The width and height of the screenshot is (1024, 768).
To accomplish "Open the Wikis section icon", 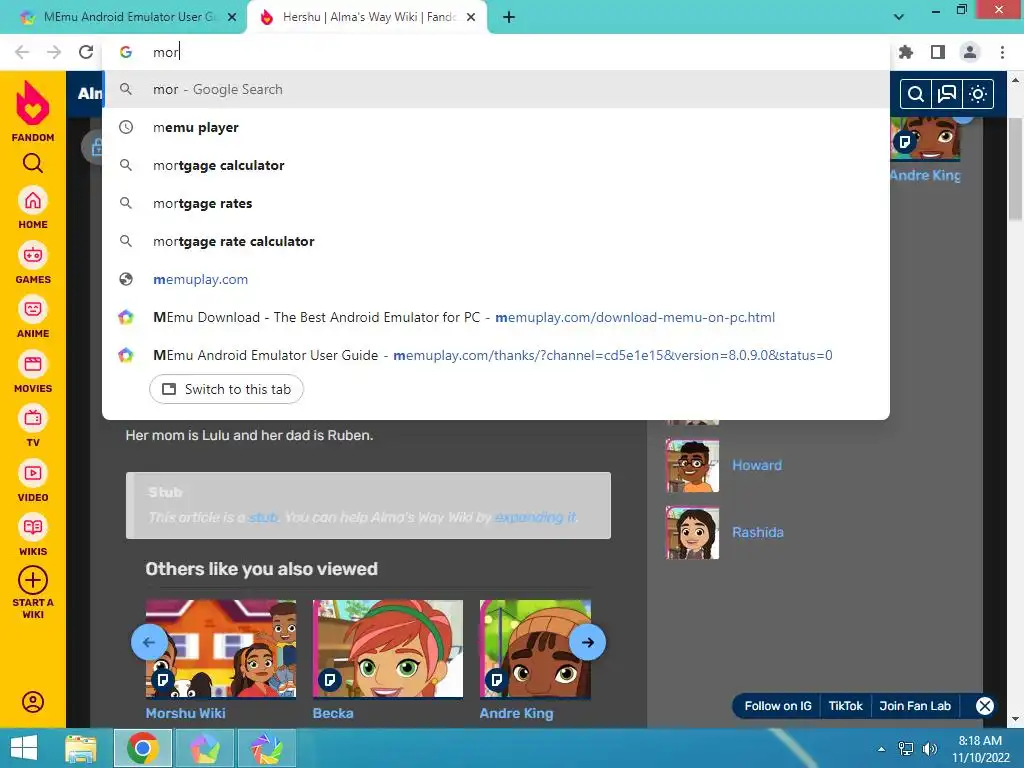I will click(x=33, y=527).
